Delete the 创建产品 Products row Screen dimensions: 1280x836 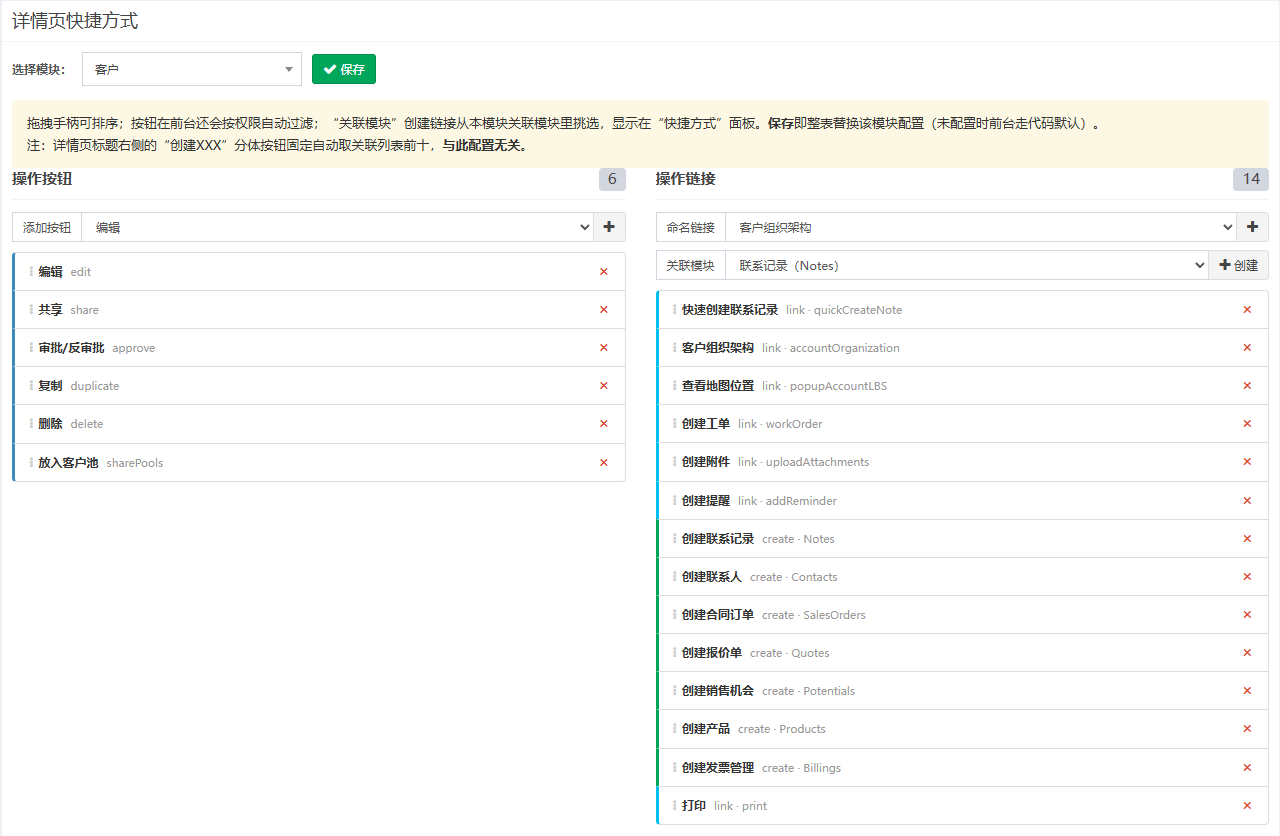(1247, 729)
